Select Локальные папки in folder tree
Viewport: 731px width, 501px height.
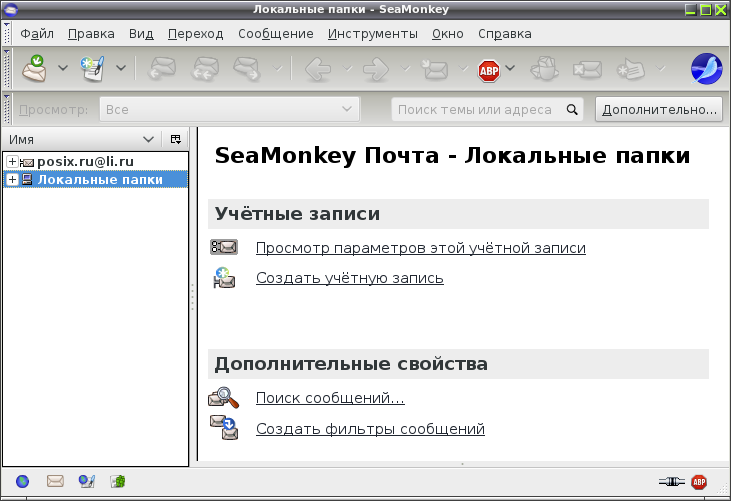[100, 179]
